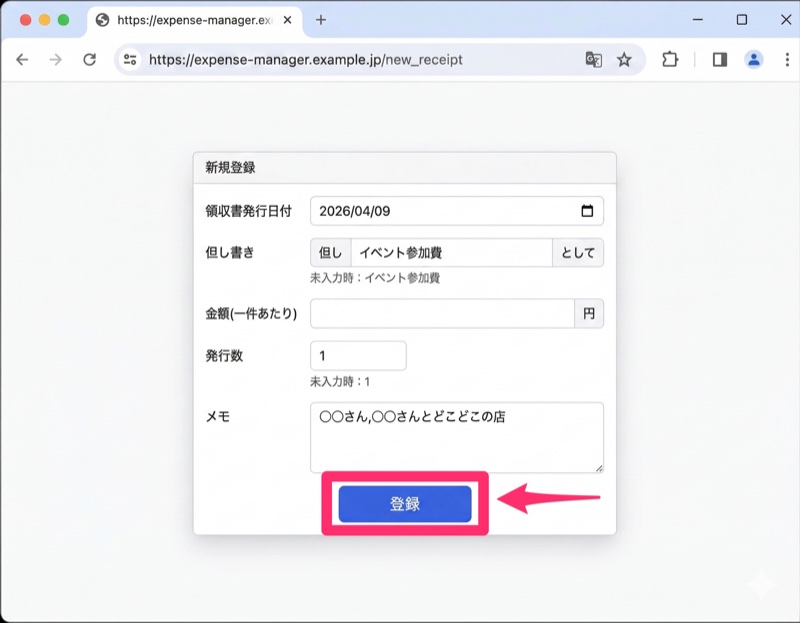Bookmark this page with the star icon
The image size is (800, 623).
coord(625,59)
